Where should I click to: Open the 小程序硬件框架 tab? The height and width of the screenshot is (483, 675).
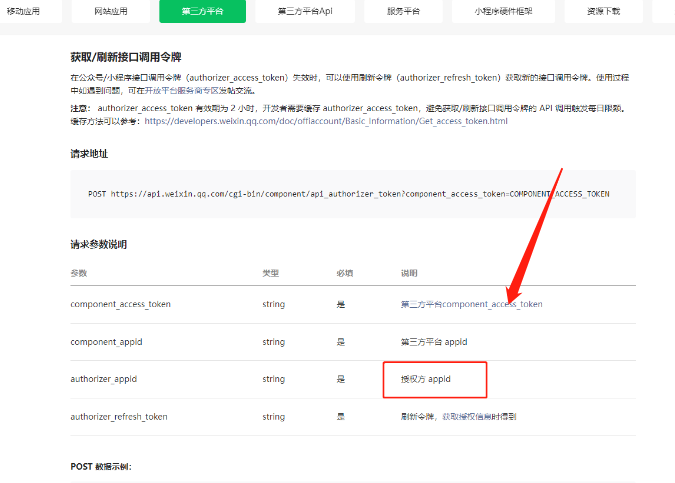point(503,11)
